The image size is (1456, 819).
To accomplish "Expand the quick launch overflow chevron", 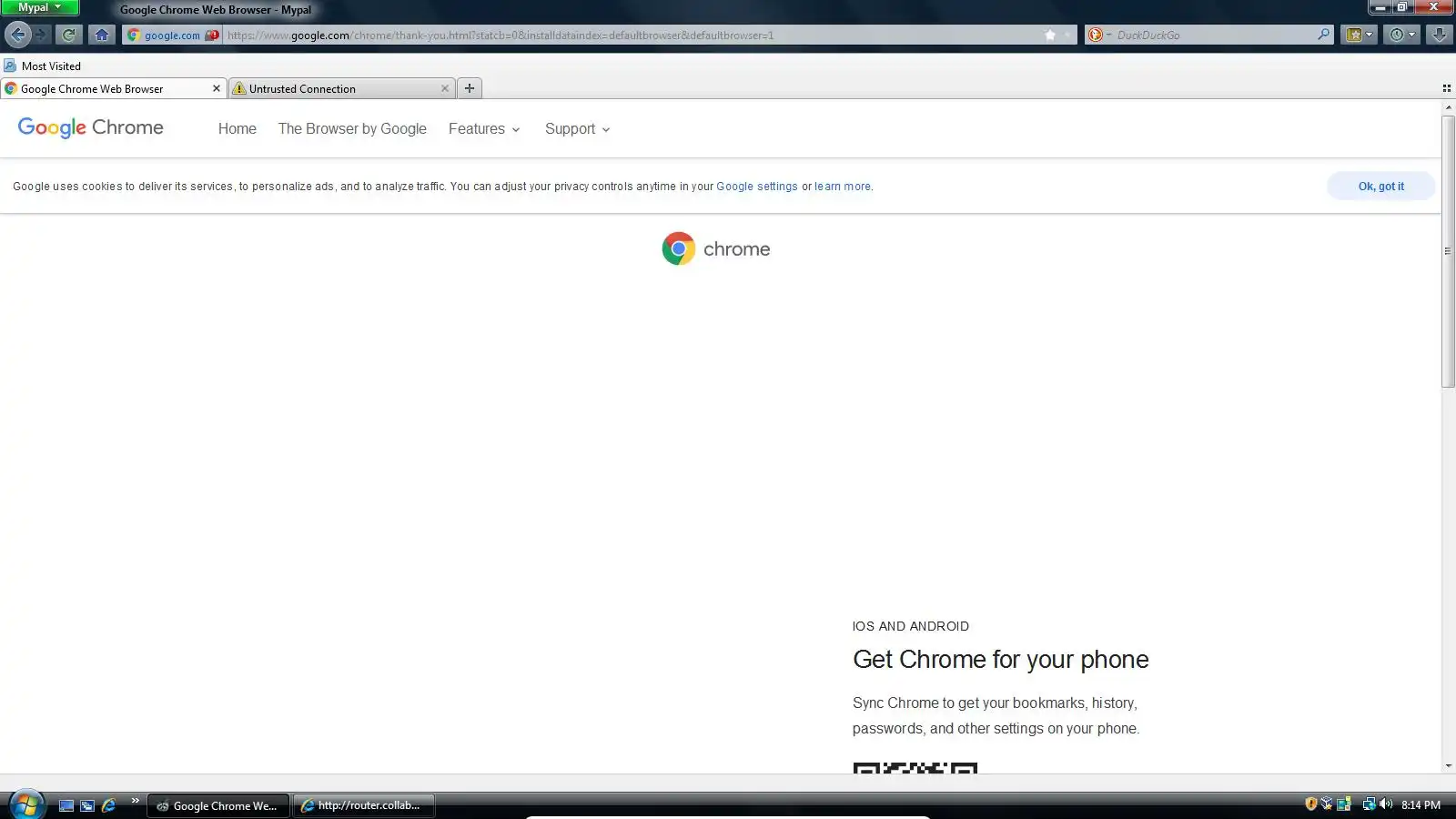I will click(x=135, y=801).
